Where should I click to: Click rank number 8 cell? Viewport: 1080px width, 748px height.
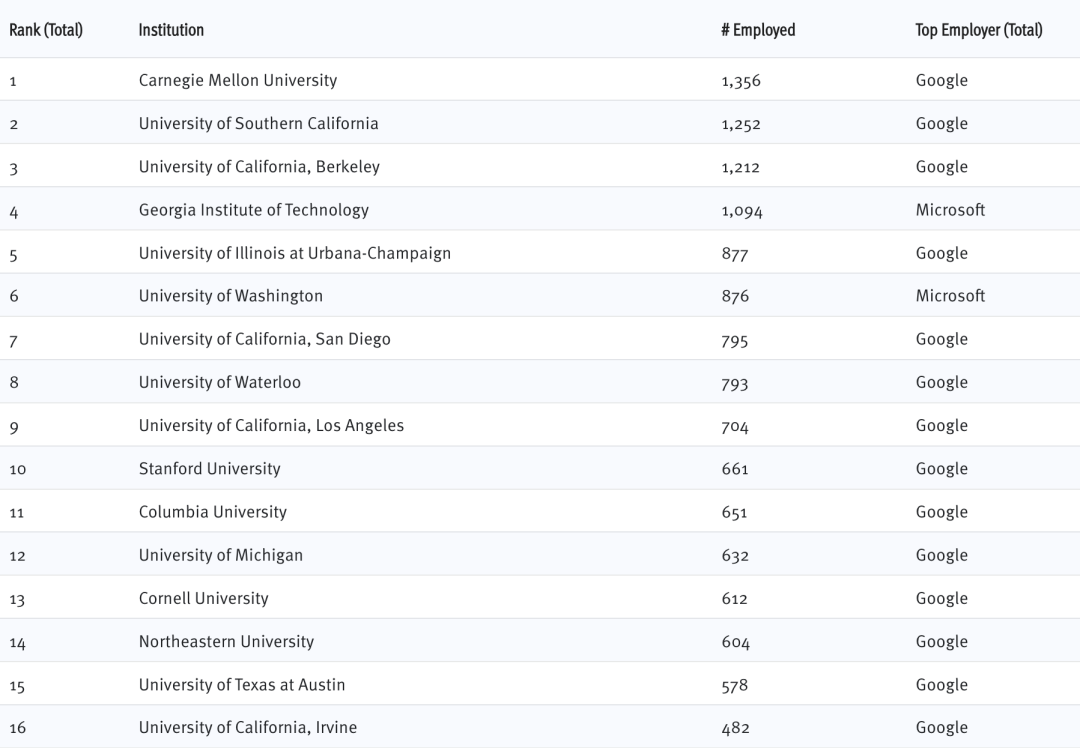click(x=14, y=383)
